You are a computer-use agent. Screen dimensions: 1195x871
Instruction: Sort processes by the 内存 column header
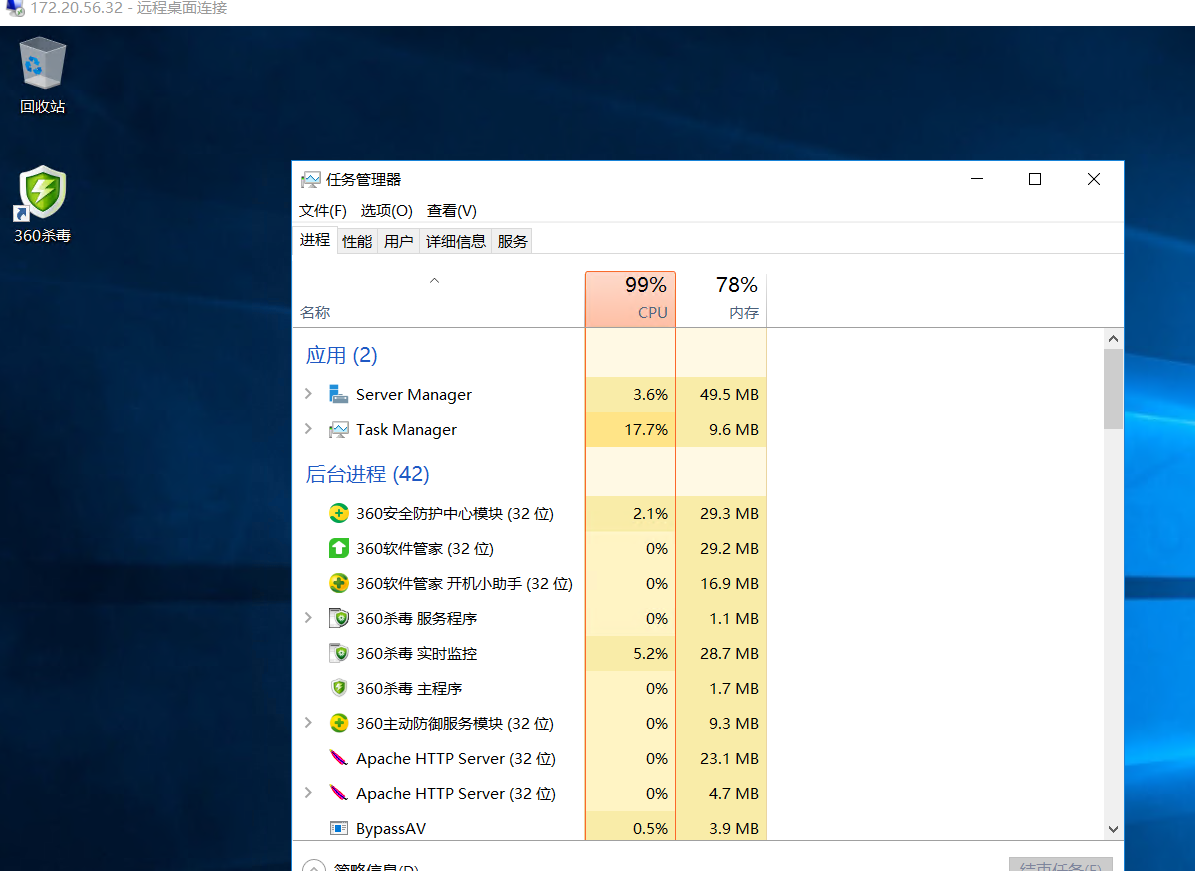point(721,299)
